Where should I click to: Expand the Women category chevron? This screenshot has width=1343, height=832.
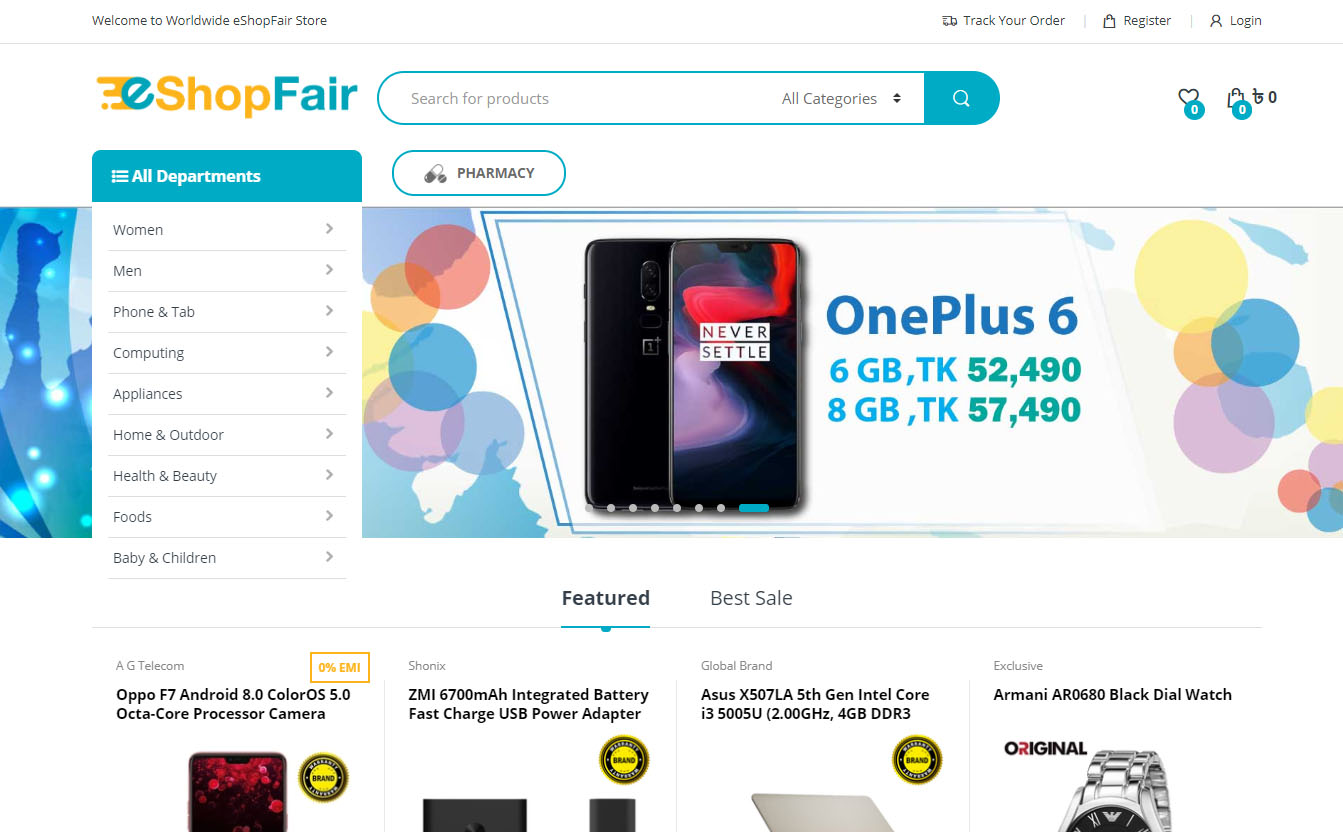coord(329,229)
